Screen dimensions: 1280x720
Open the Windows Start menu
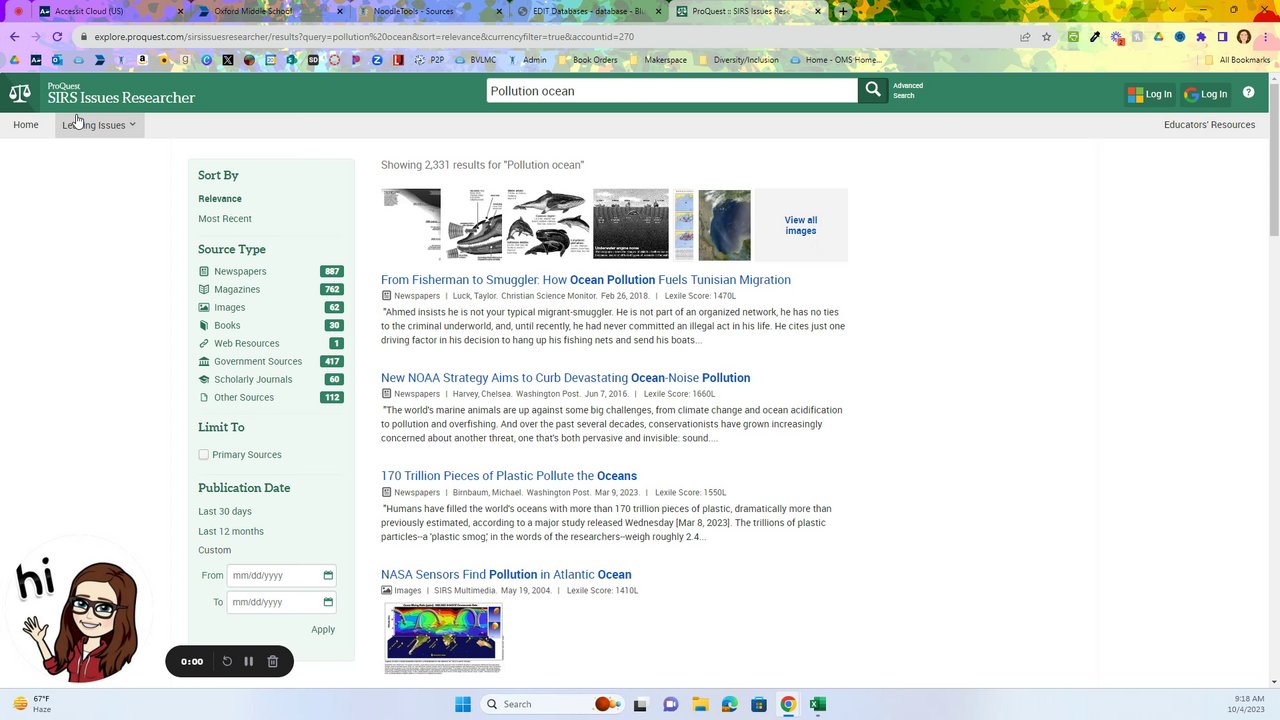463,704
